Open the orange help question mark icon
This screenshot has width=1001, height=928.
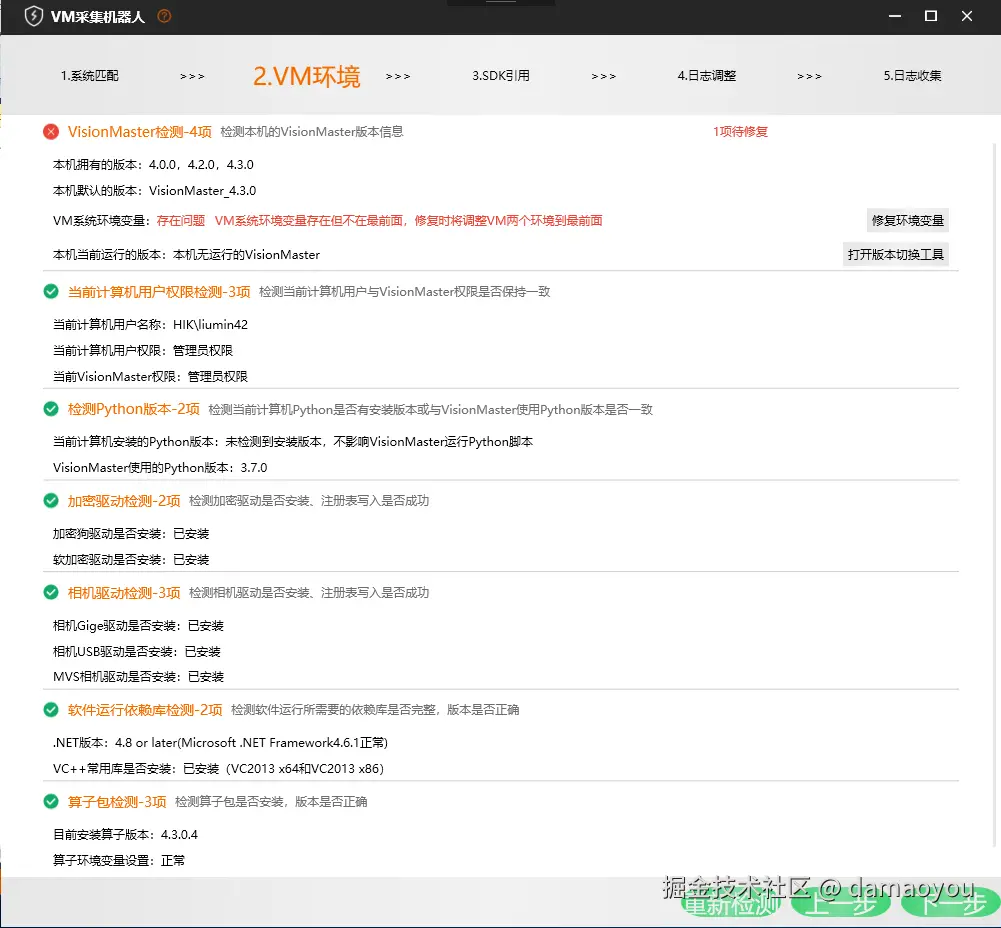pos(164,16)
